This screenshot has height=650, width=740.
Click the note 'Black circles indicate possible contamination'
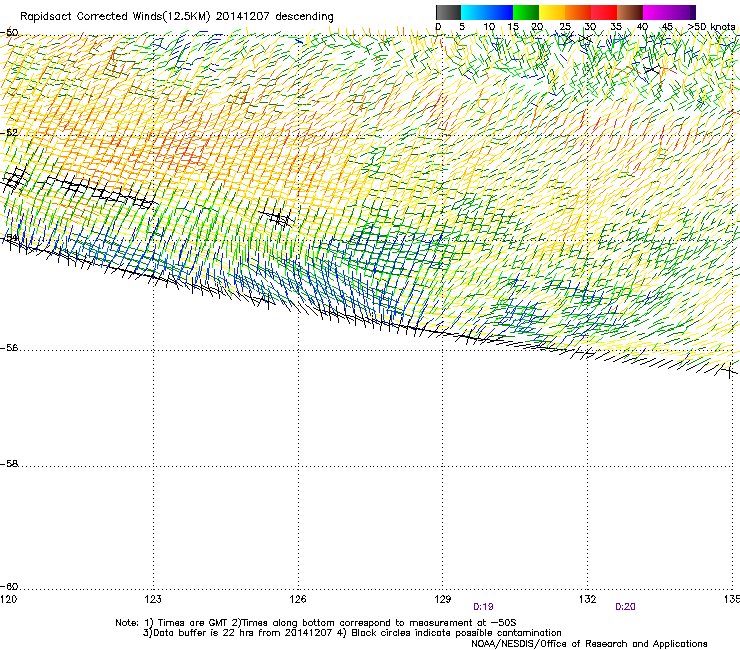pyautogui.click(x=456, y=633)
